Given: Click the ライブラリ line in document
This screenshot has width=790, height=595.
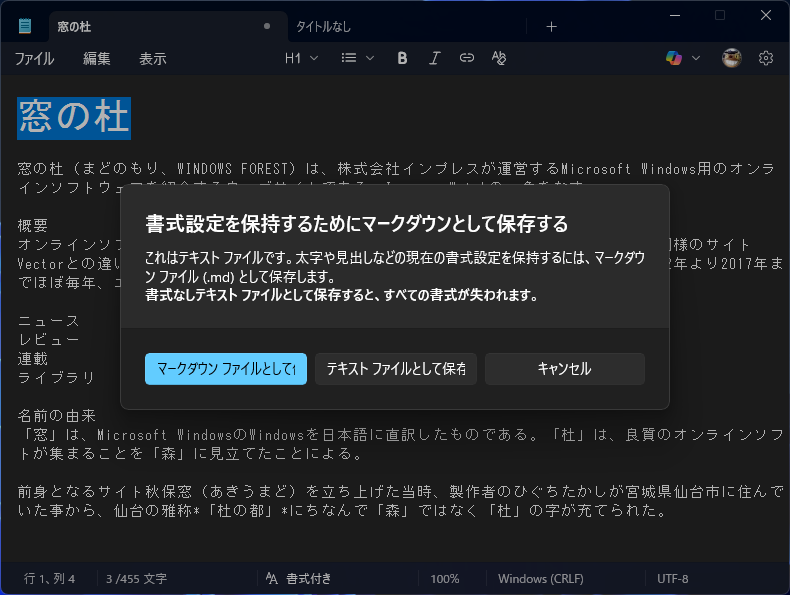Looking at the screenshot, I should 56,377.
